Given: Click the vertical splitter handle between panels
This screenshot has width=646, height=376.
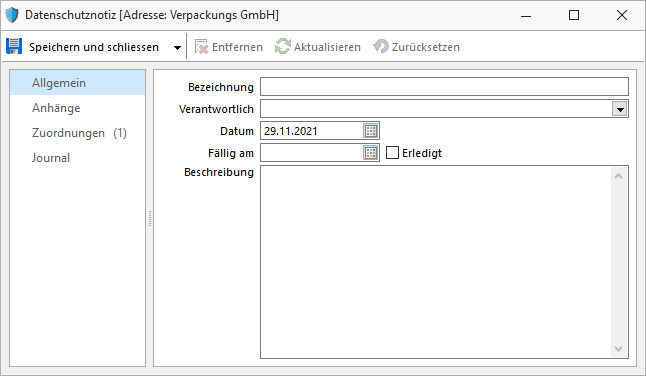Looking at the screenshot, I should (150, 218).
